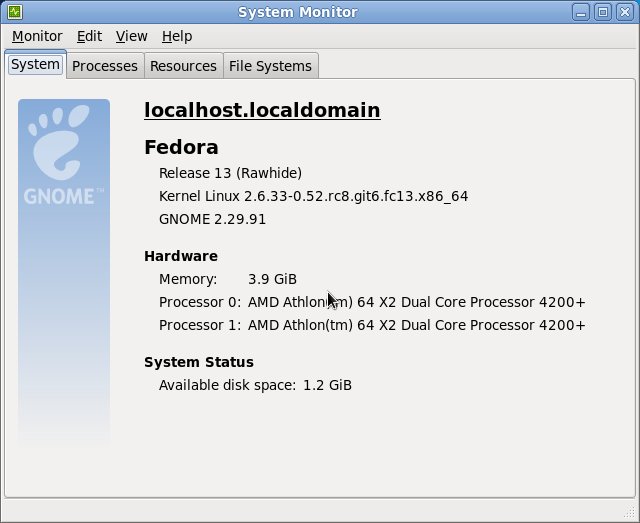Switch to the System tab
The width and height of the screenshot is (640, 523).
[35, 65]
